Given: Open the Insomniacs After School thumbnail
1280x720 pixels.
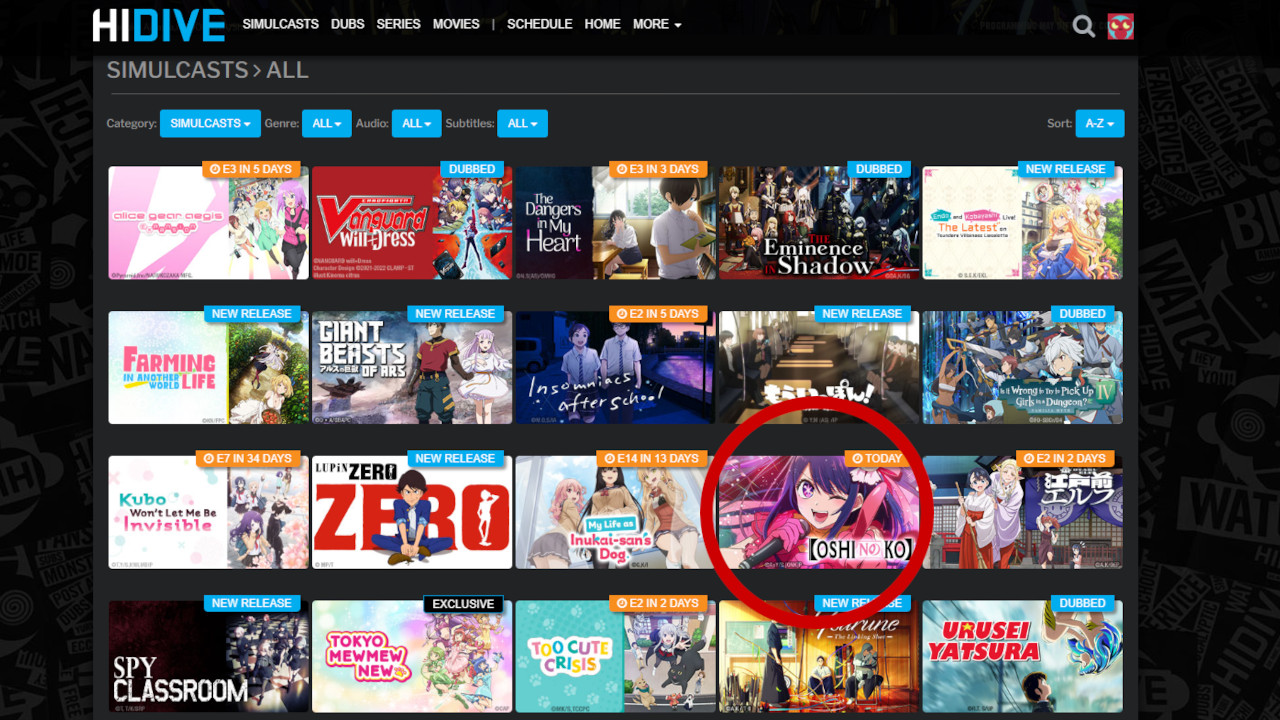Looking at the screenshot, I should click(615, 367).
